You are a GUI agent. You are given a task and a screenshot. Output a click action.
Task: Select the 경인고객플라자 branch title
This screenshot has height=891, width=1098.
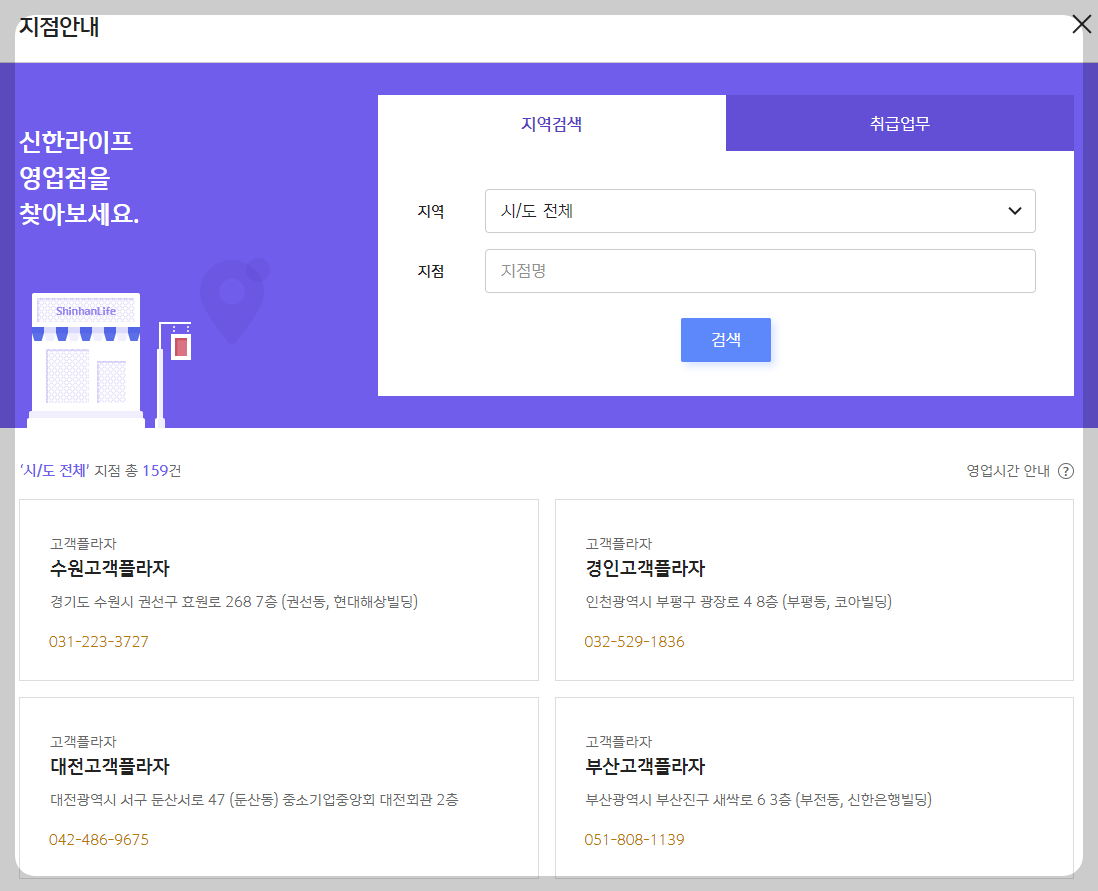645,568
